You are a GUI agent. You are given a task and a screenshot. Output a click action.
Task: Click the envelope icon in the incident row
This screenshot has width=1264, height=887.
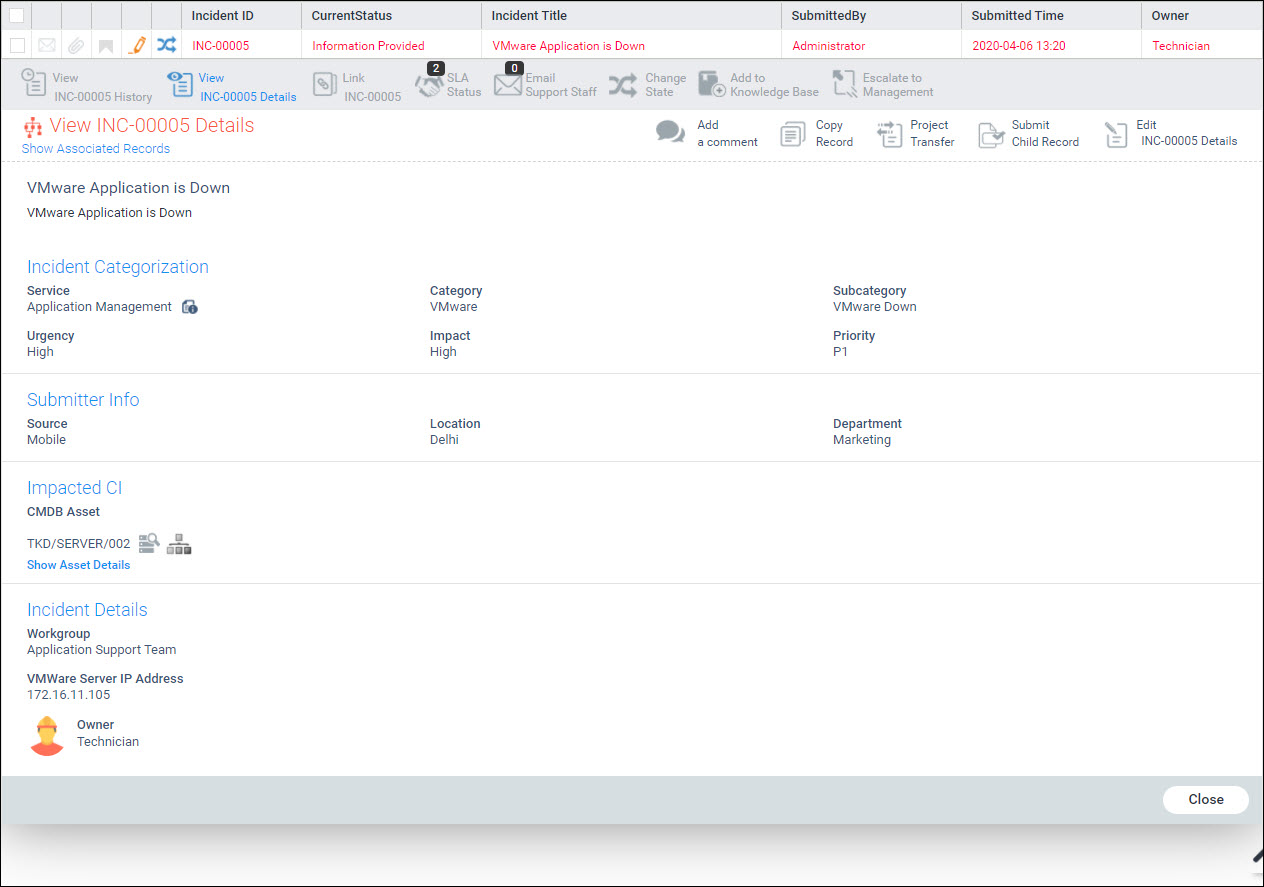[46, 45]
